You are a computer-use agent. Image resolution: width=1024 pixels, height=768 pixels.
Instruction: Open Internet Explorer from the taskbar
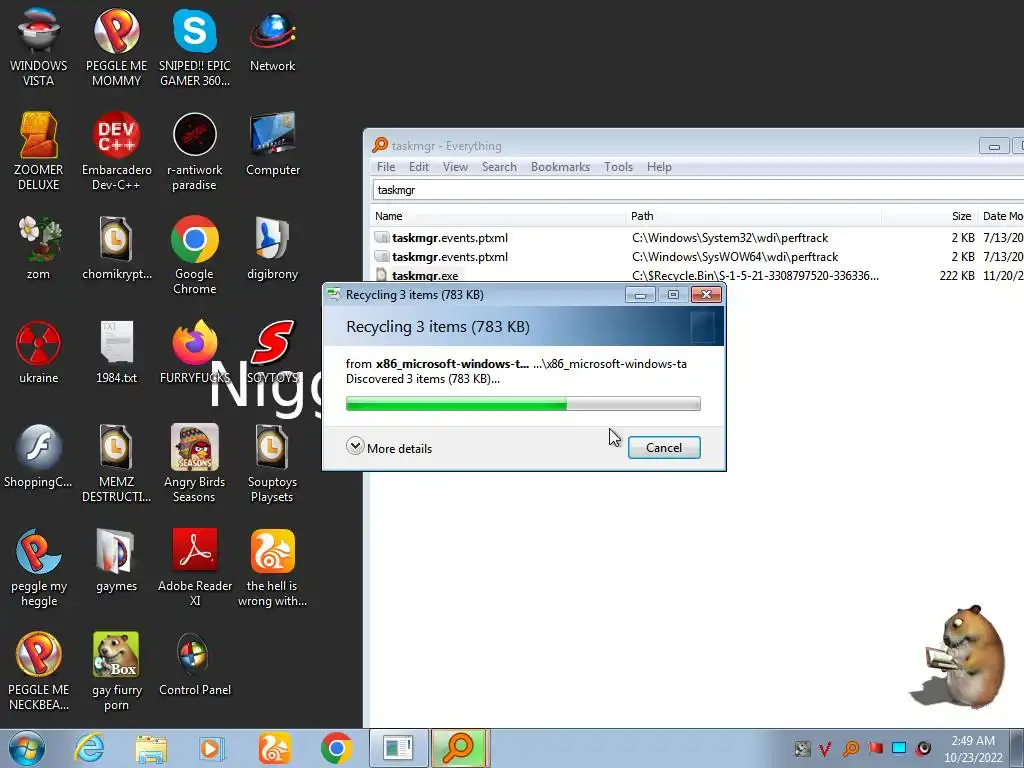pyautogui.click(x=89, y=748)
